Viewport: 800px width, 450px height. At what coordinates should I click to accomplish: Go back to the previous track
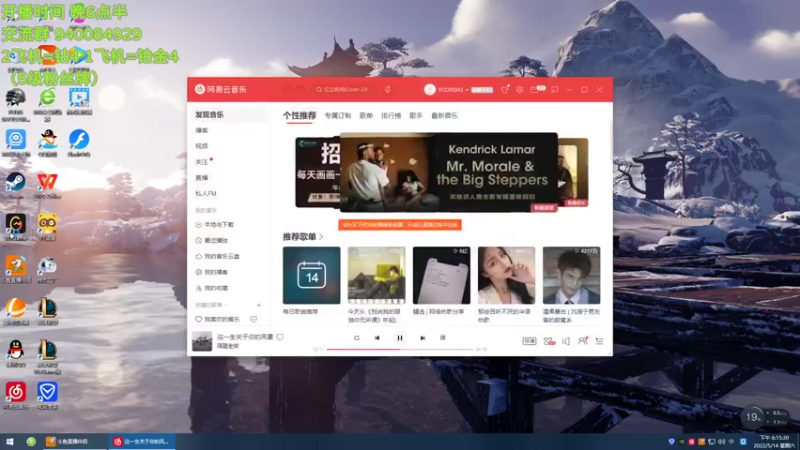tap(377, 338)
